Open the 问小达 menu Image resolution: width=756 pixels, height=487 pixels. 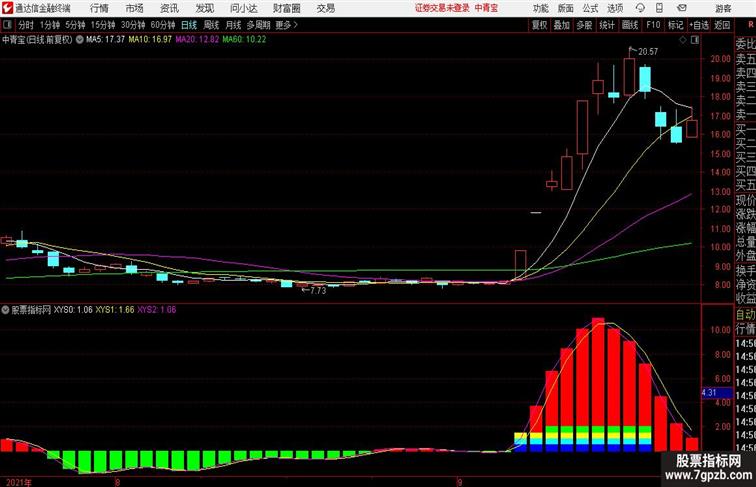[x=243, y=8]
